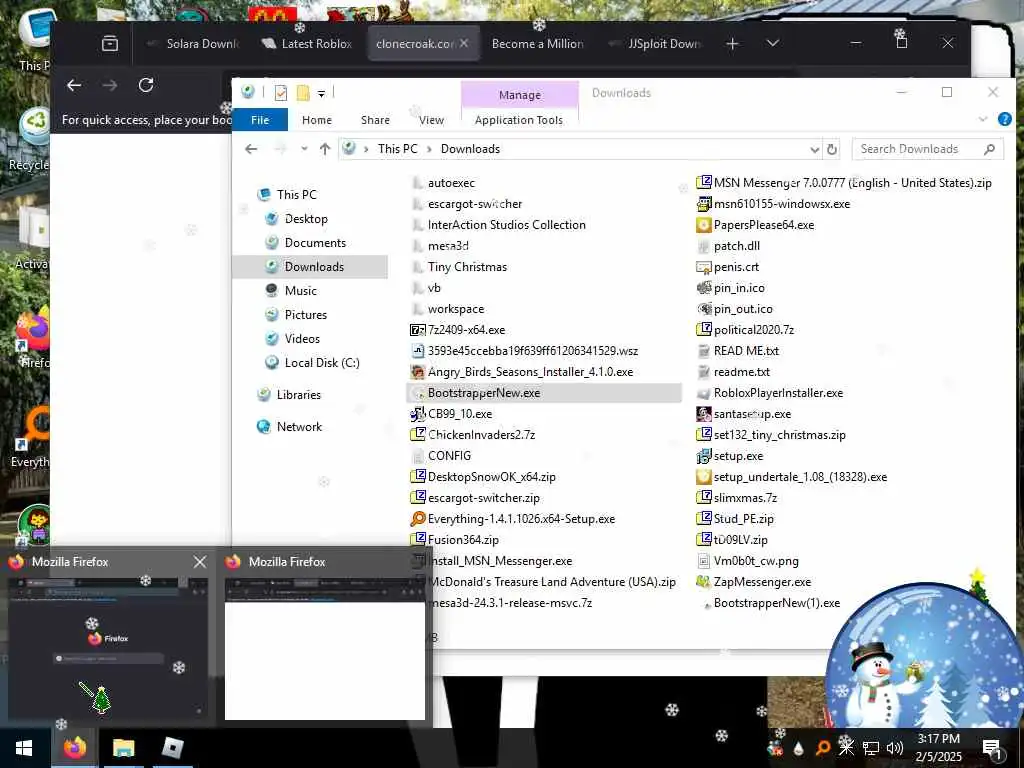
Task: Open the volume control in system tray
Action: click(895, 748)
